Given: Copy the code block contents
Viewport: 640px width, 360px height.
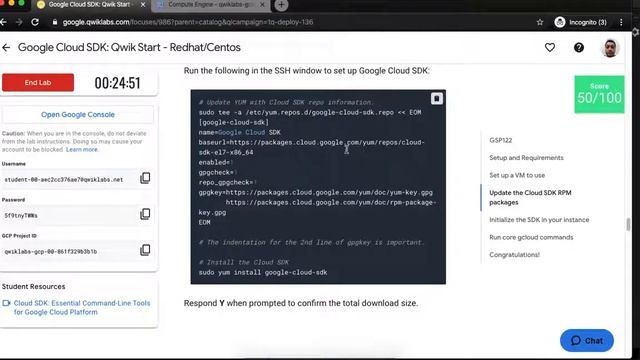Looking at the screenshot, I should [x=436, y=99].
